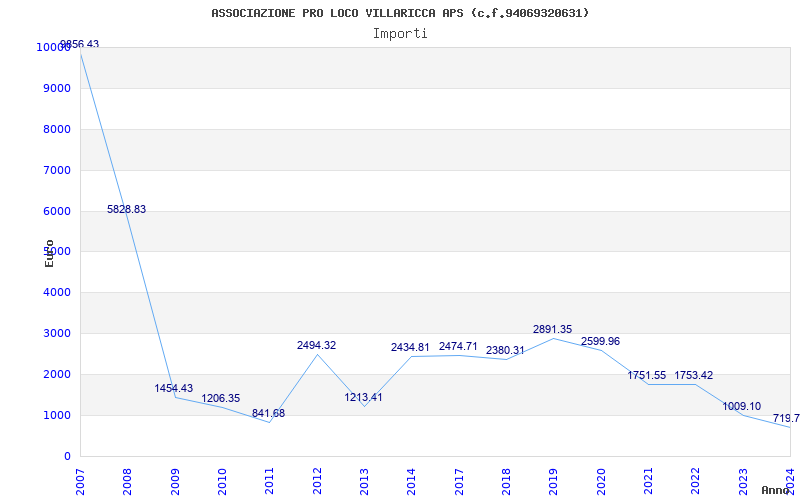Click the 2022 x-axis label
This screenshot has width=800, height=500.
pyautogui.click(x=695, y=482)
